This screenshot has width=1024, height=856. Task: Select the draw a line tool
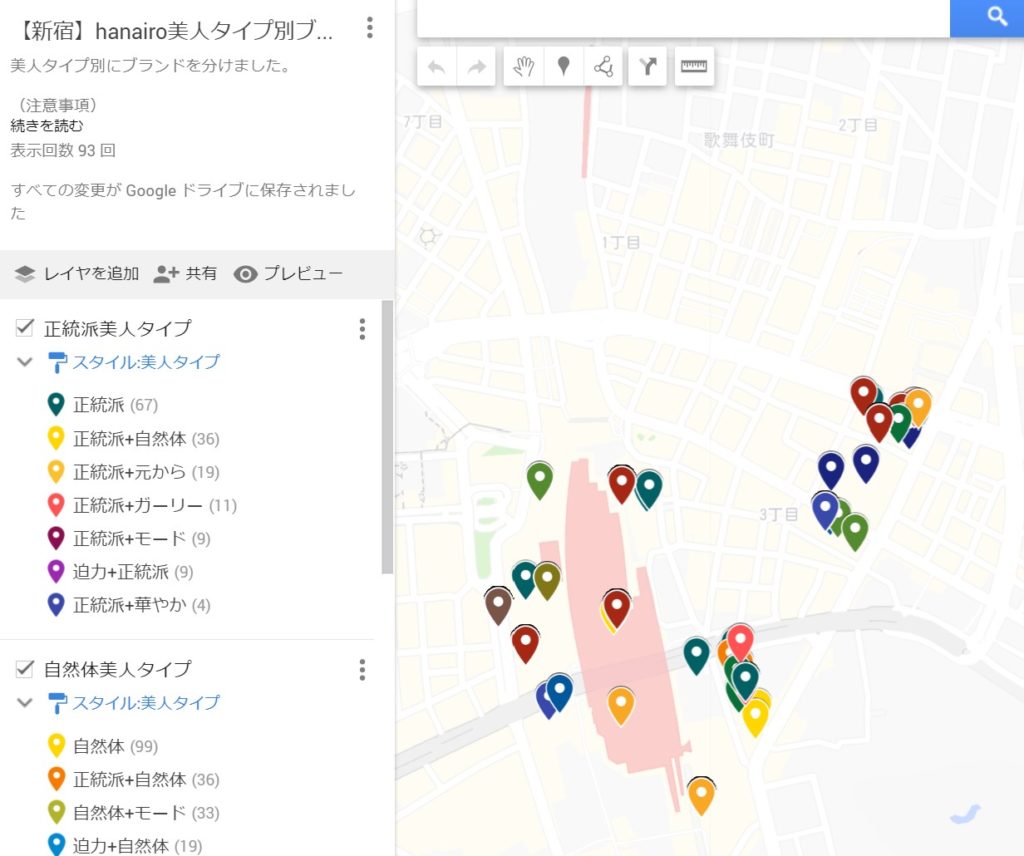click(603, 66)
